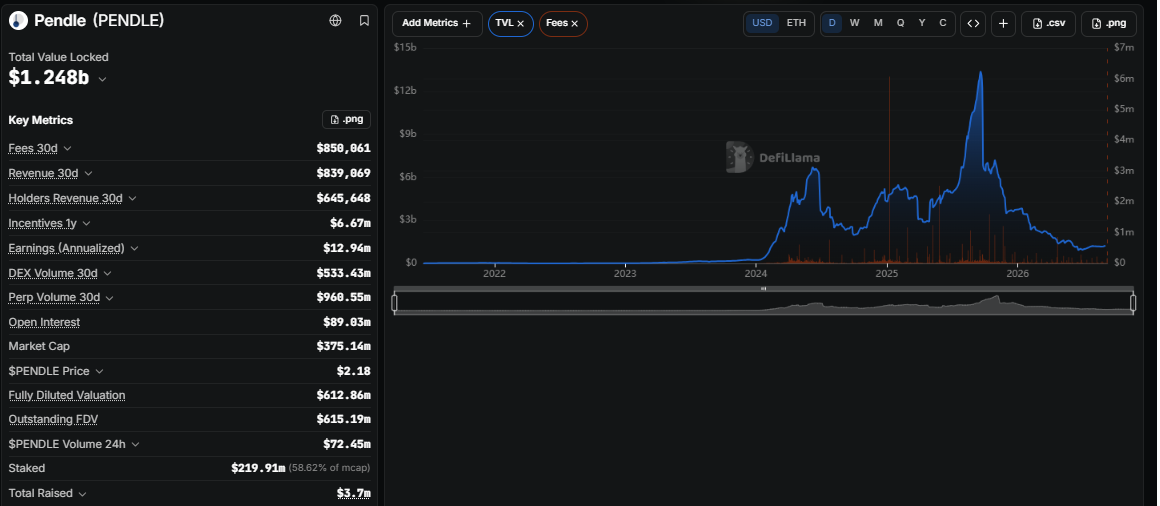Screen dimensions: 1160x506
Task: Click the Market Cap label
Action: coord(39,346)
